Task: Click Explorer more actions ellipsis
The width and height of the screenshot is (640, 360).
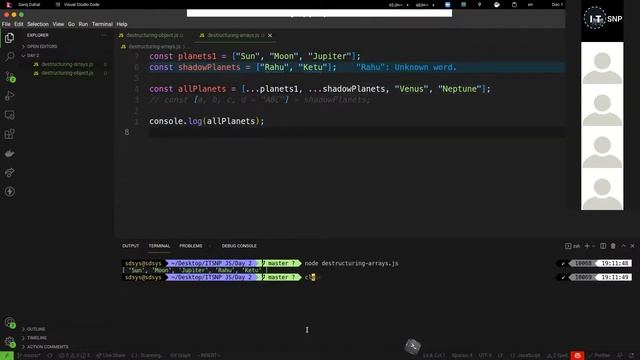Action: tap(104, 36)
